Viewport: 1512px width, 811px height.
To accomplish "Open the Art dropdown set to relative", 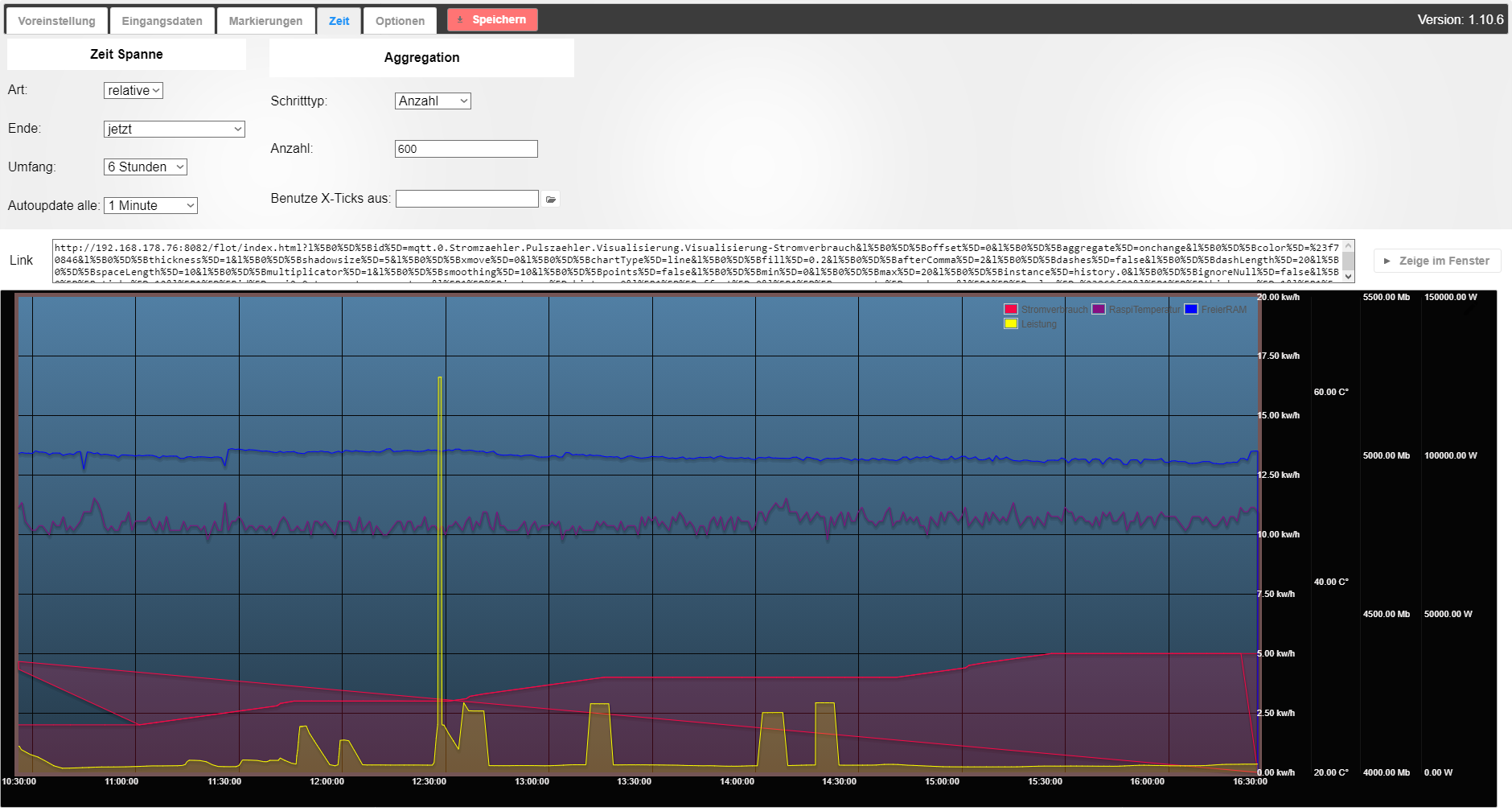I will tap(134, 91).
